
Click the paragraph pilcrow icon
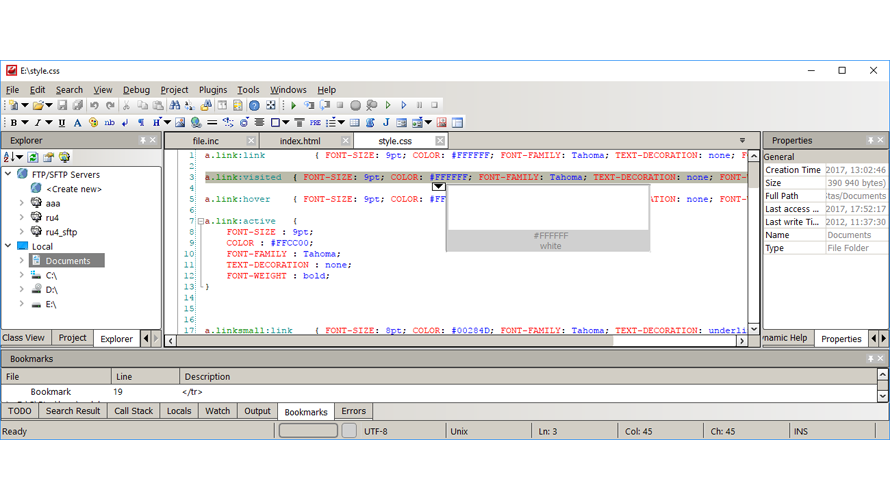coord(141,123)
